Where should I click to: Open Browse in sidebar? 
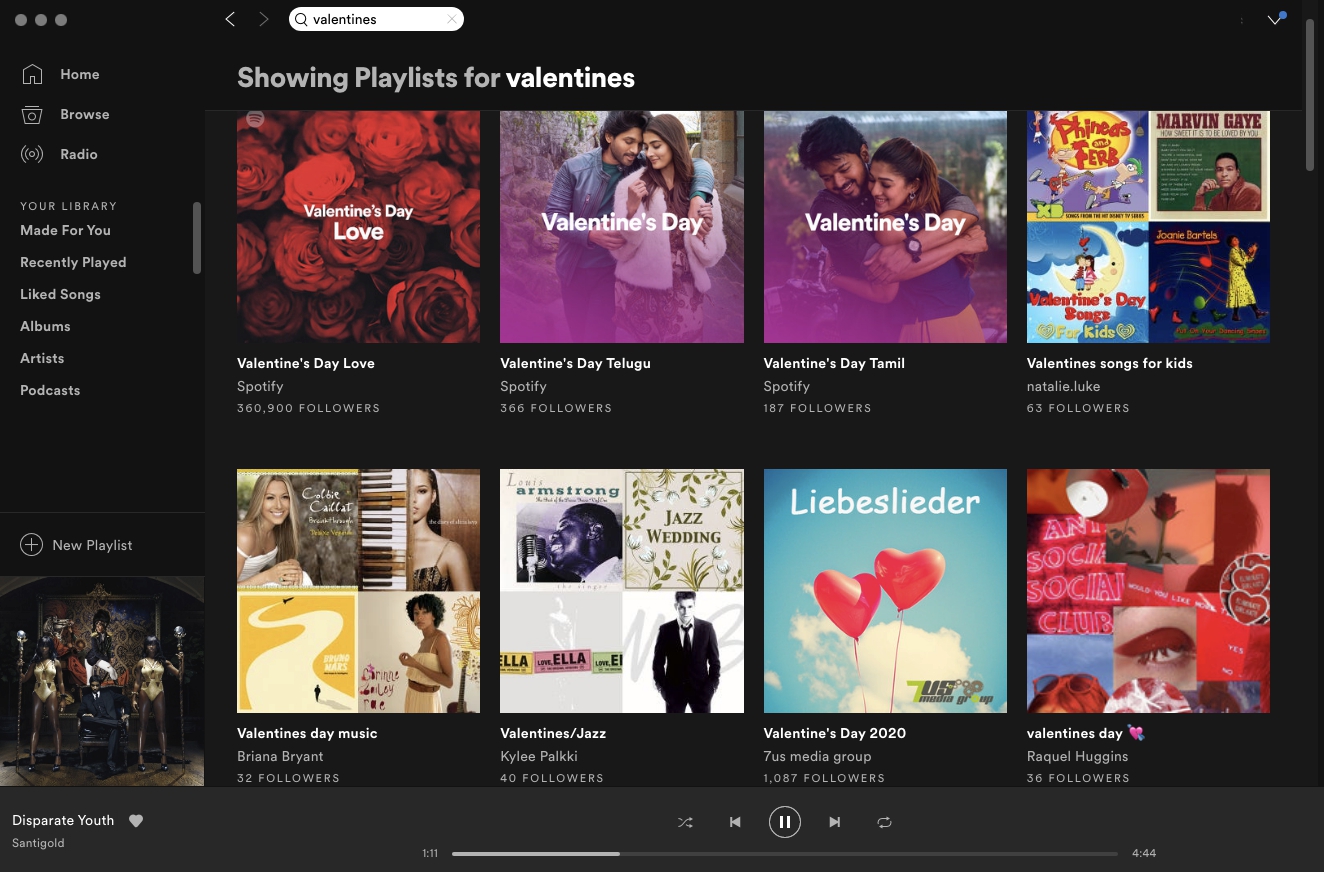point(84,114)
